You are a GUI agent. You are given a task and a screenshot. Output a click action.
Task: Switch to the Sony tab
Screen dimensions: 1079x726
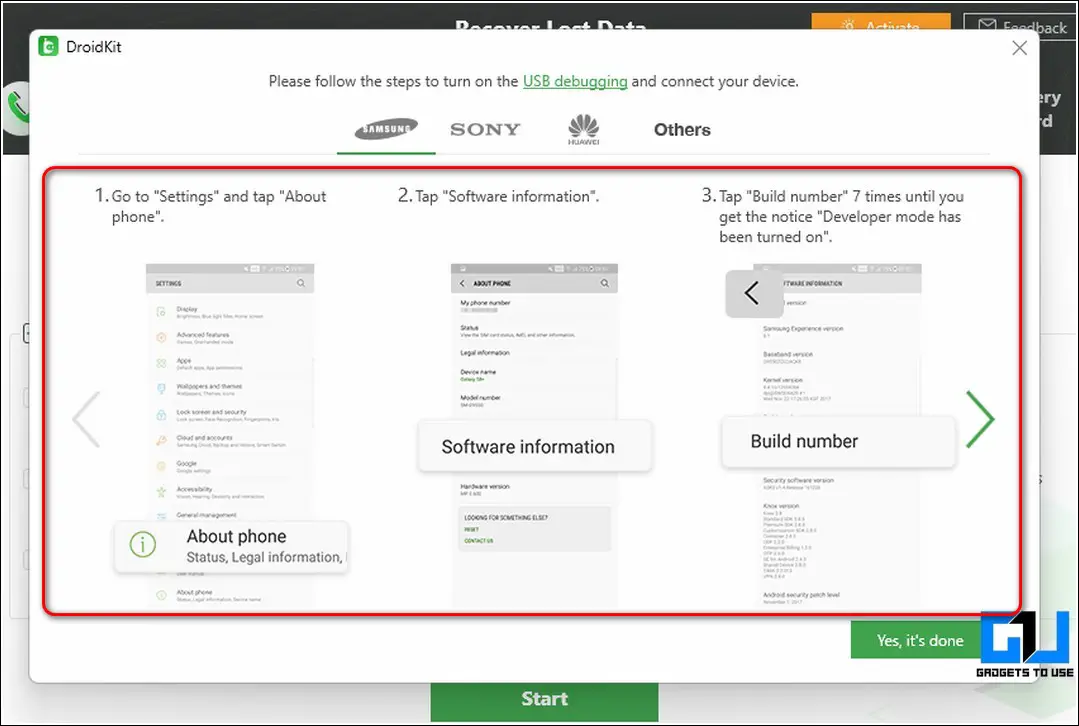tap(485, 129)
